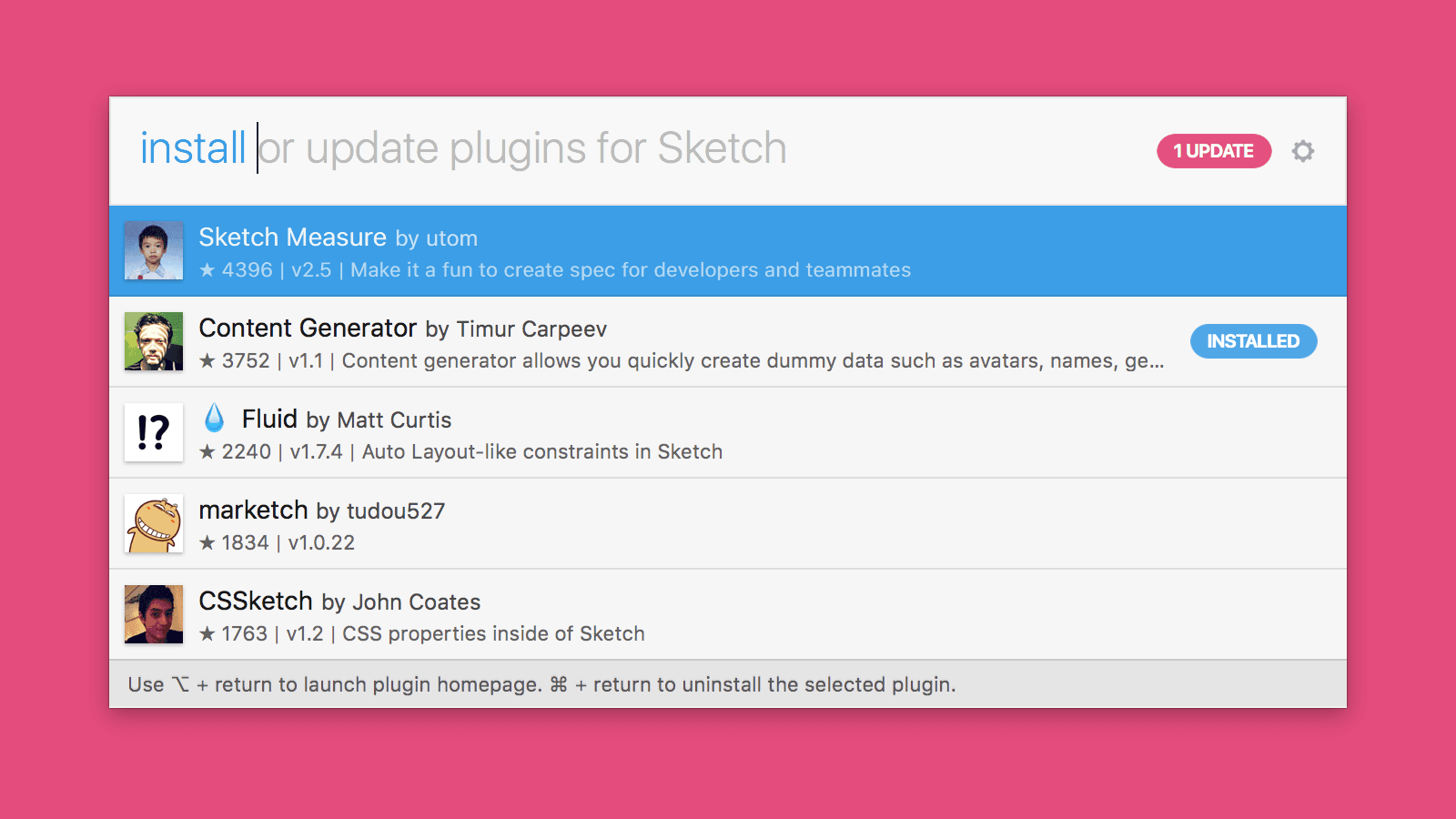The width and height of the screenshot is (1456, 819).
Task: Click the utom avatar for Sketch Measure
Action: (x=154, y=250)
